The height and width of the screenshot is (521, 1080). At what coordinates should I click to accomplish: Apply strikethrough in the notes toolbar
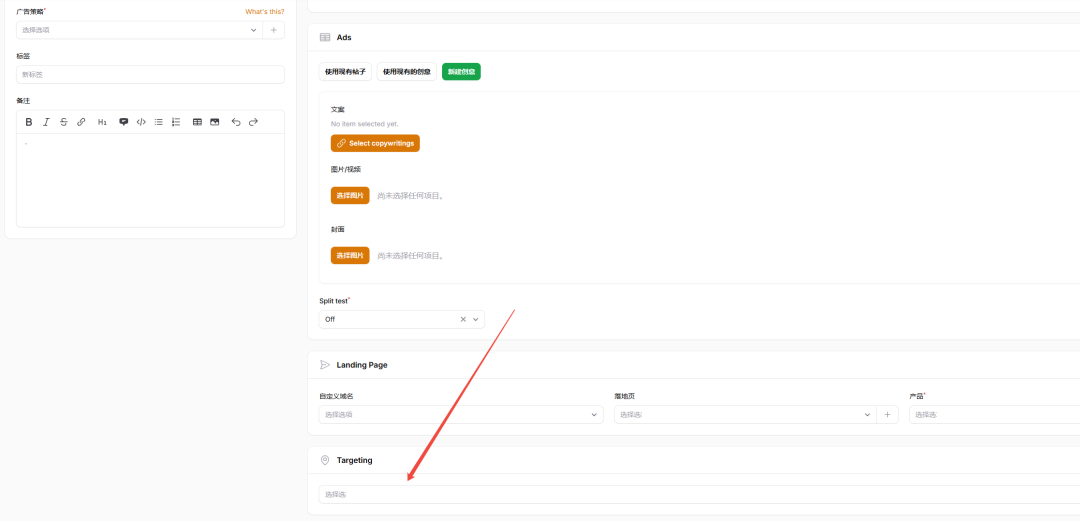click(x=64, y=122)
